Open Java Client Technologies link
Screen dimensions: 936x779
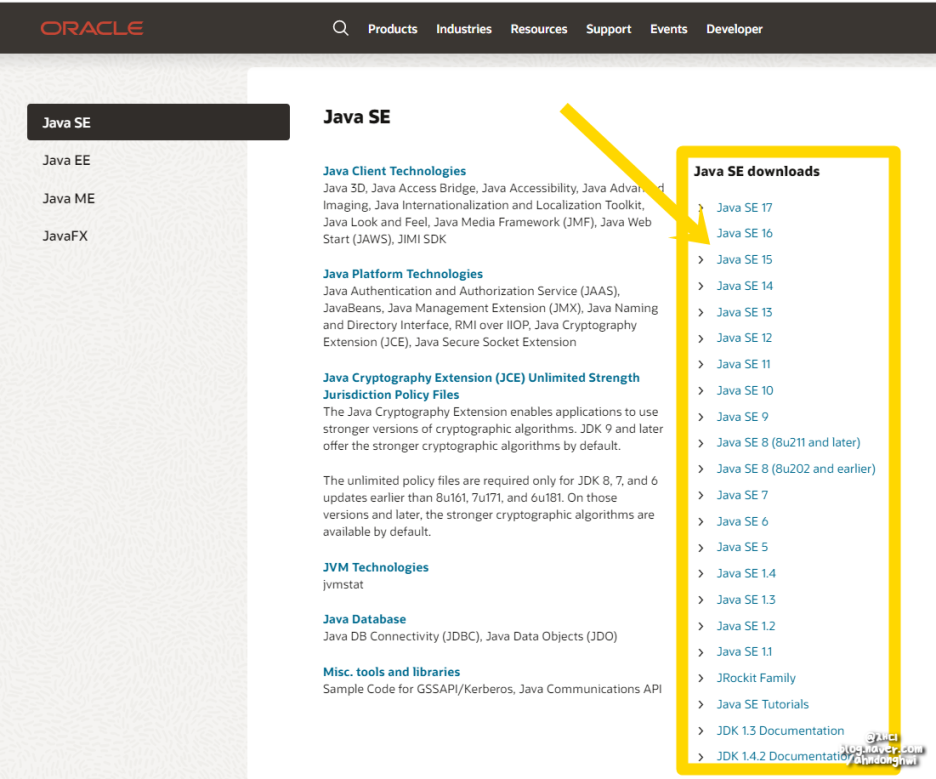coord(395,171)
